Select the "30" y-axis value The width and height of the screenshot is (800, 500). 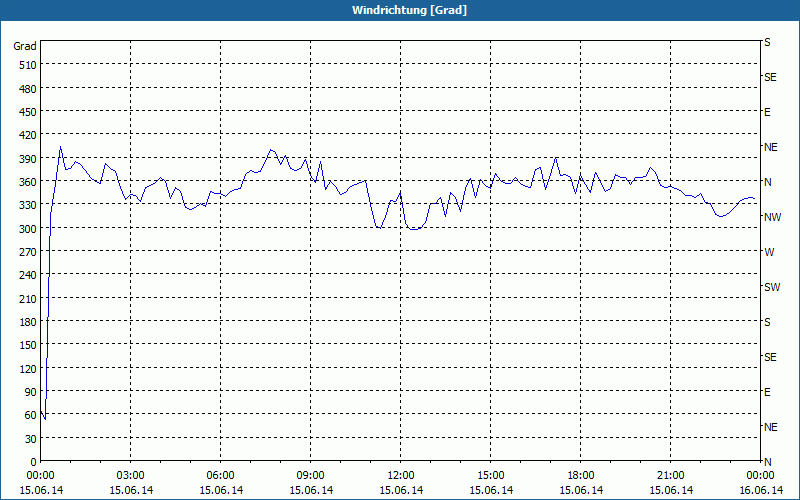coord(31,439)
